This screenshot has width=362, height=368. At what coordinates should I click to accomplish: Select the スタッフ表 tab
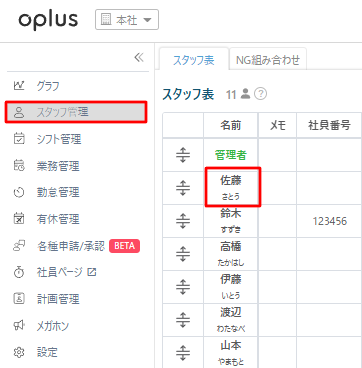pos(194,59)
